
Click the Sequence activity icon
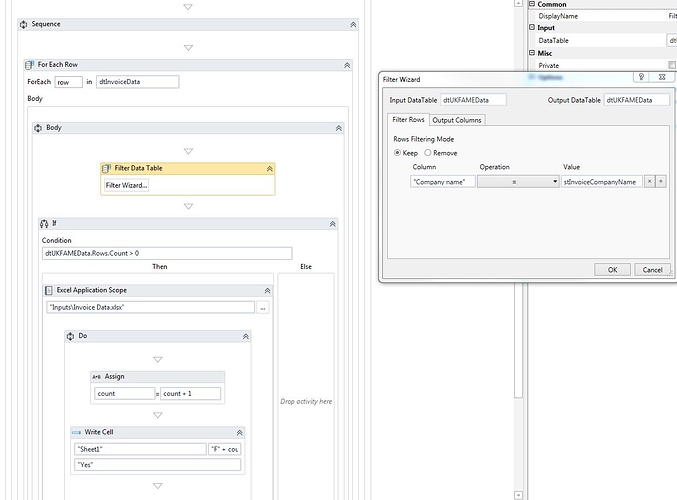tap(23, 25)
